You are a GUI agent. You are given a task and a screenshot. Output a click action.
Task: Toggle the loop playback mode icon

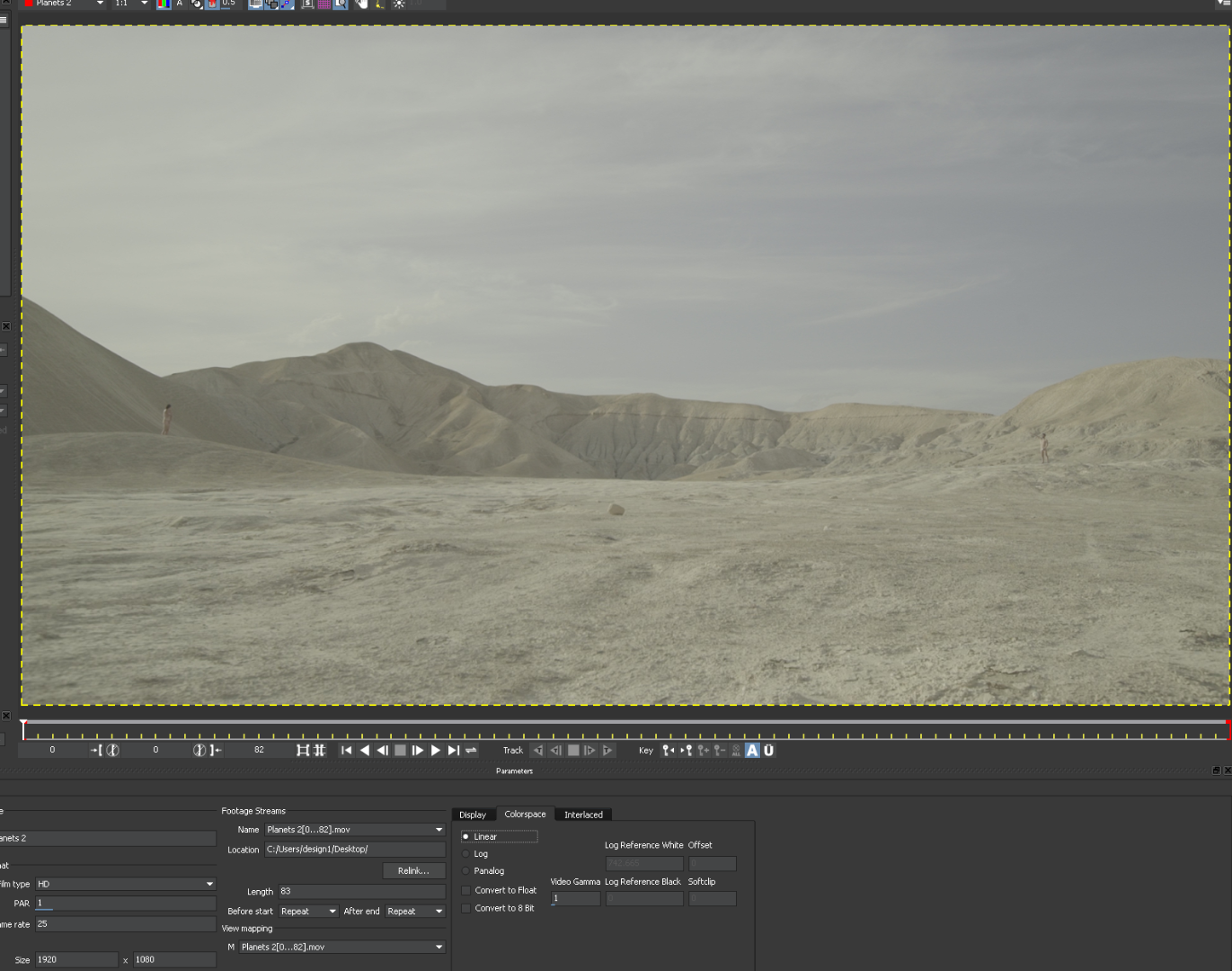click(471, 751)
